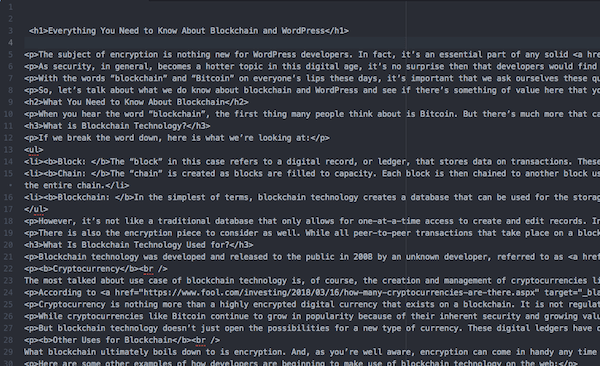Click the h3 'What is Blockchain Technology?' line
The image size is (600, 366).
pos(117,126)
